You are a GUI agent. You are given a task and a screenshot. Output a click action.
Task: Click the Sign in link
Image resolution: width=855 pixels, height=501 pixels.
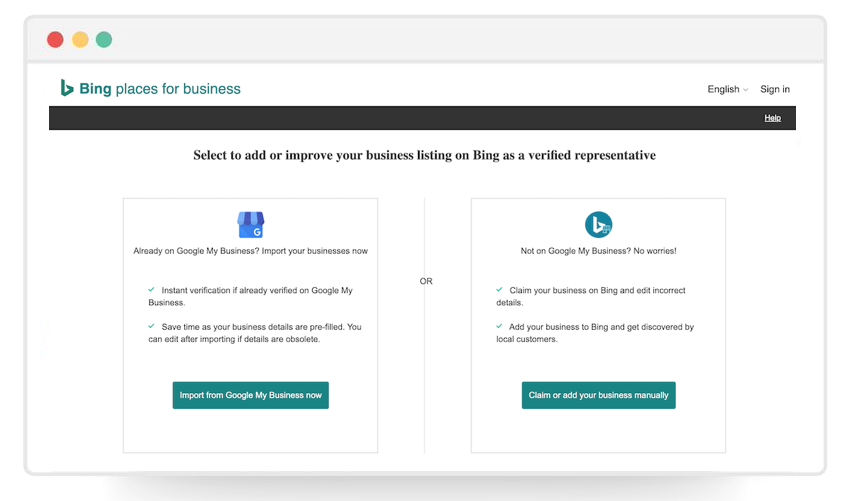tap(774, 89)
